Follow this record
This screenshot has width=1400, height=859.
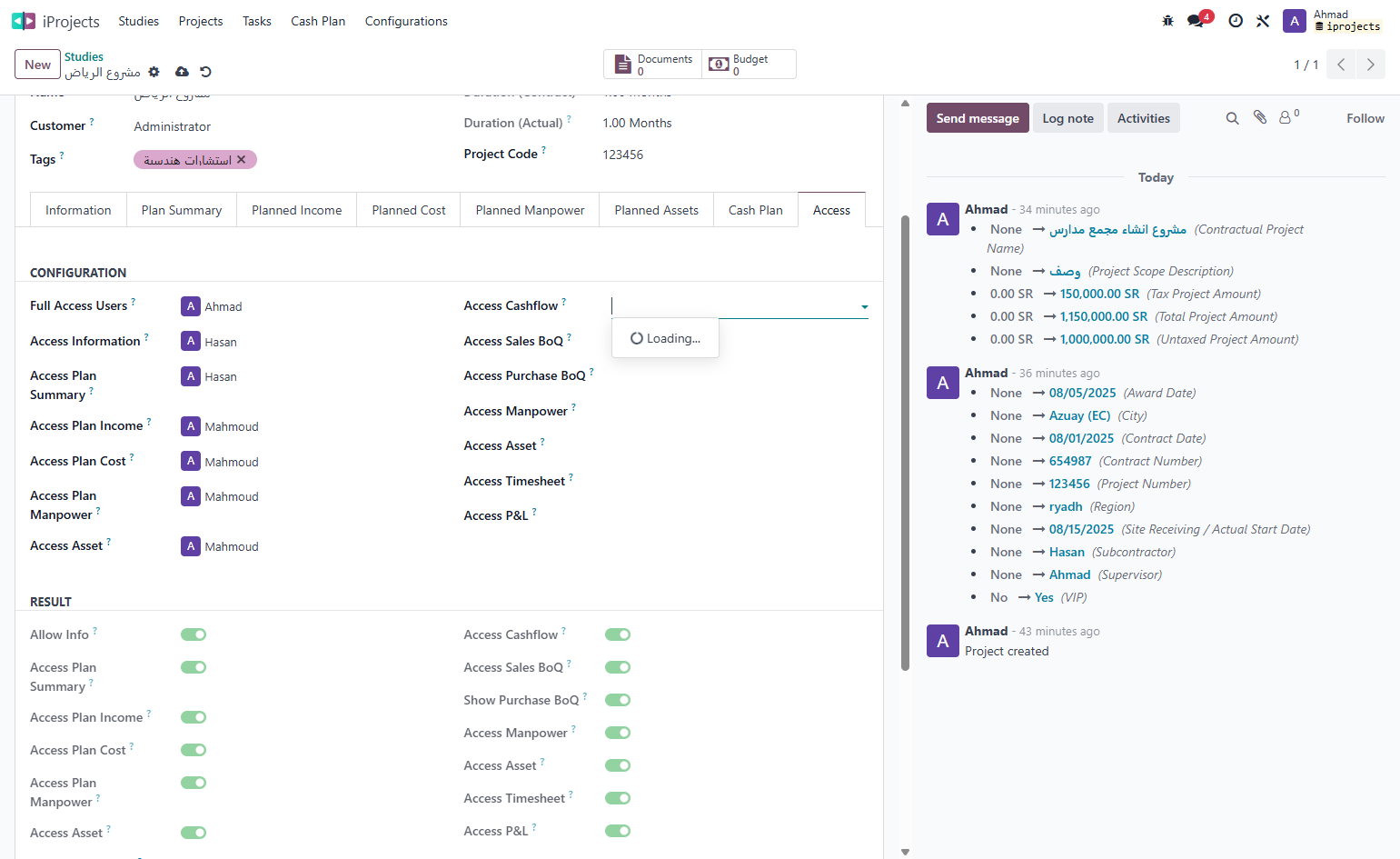pos(1365,118)
